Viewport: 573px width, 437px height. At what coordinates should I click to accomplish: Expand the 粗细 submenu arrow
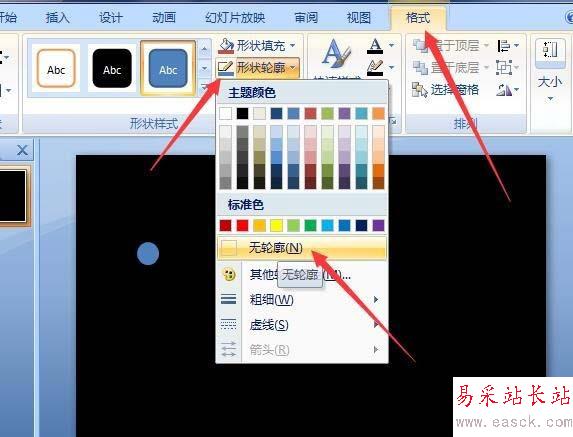tap(376, 300)
